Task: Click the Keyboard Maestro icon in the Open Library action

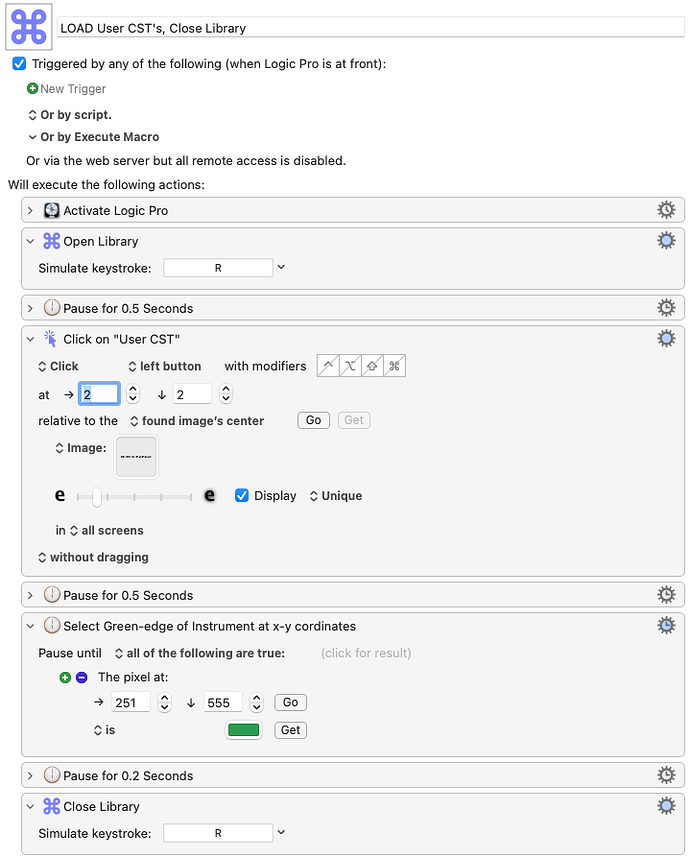Action: [50, 241]
